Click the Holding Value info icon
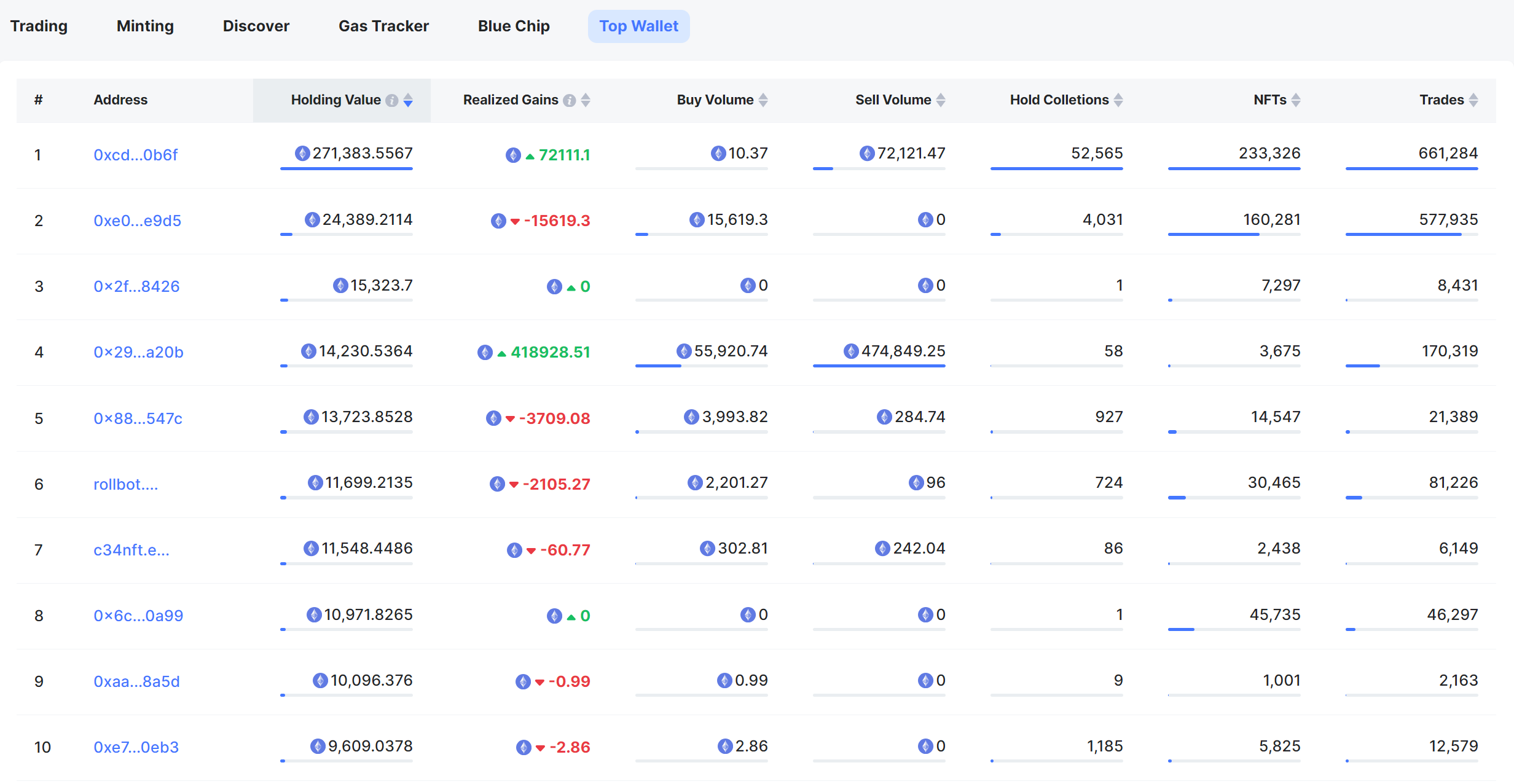Viewport: 1514px width, 784px height. [x=391, y=100]
